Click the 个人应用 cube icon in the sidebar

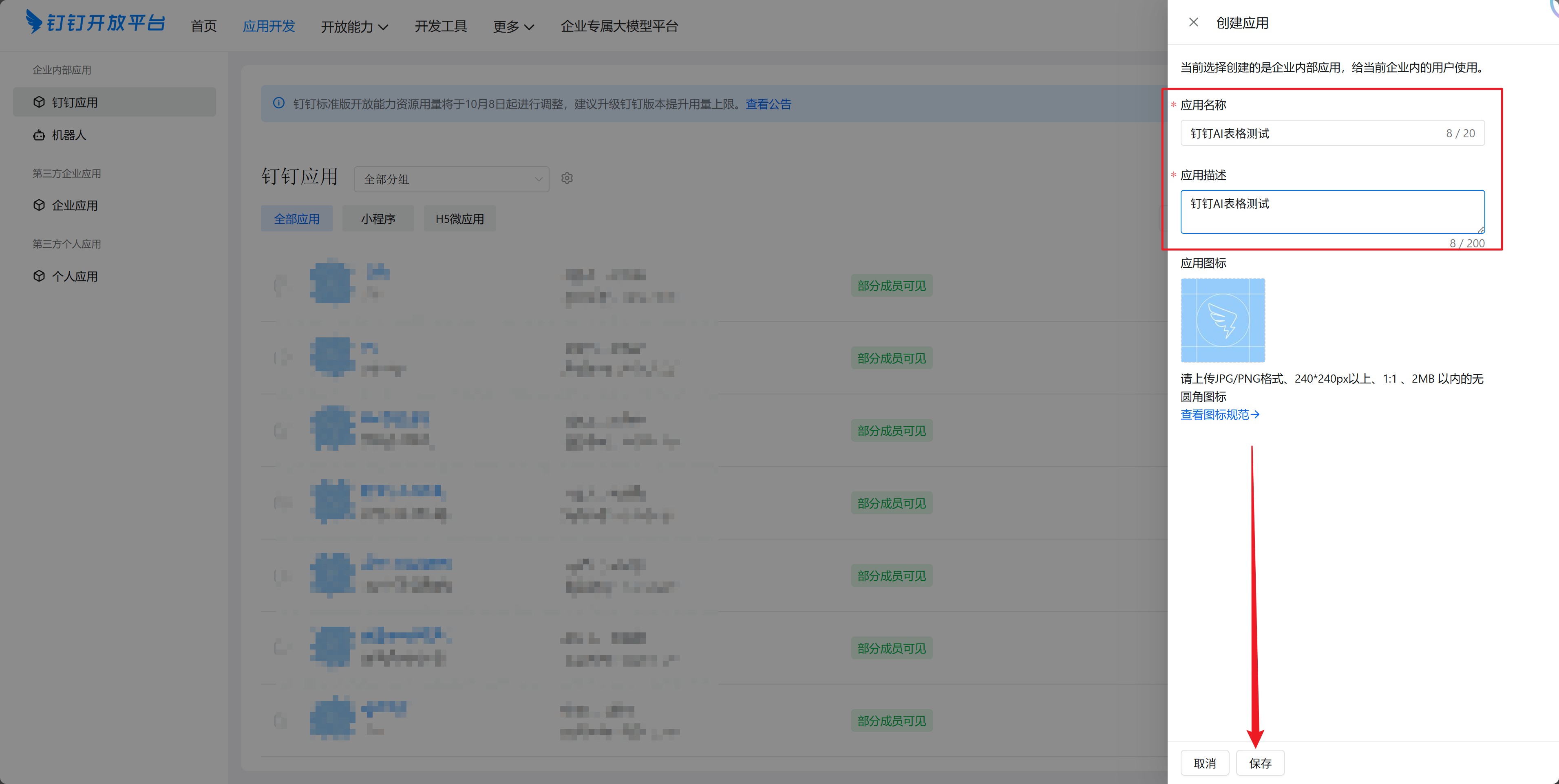pyautogui.click(x=39, y=276)
